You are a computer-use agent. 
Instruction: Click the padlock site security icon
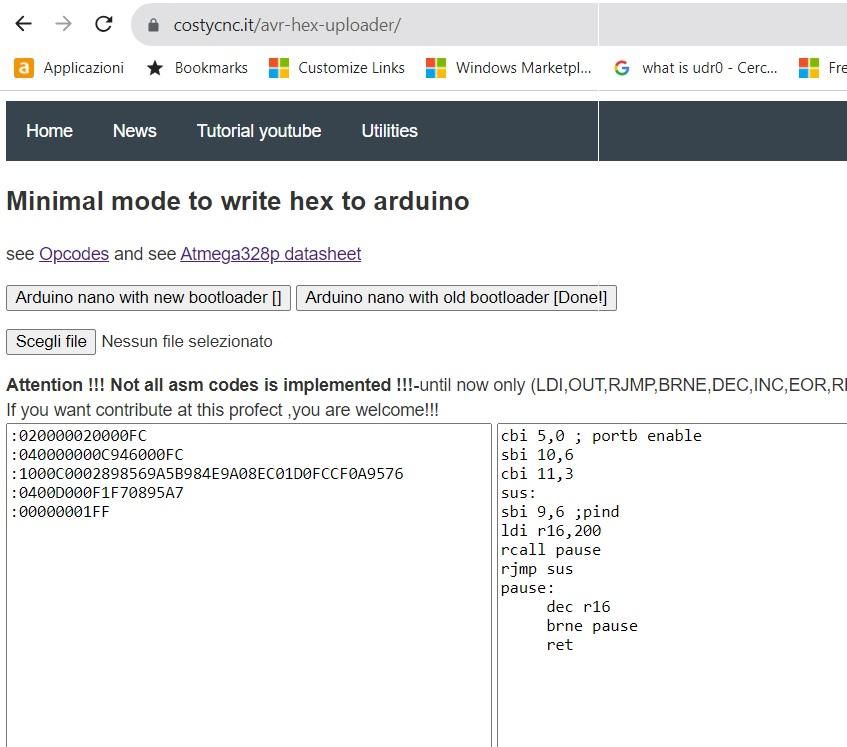[x=153, y=25]
